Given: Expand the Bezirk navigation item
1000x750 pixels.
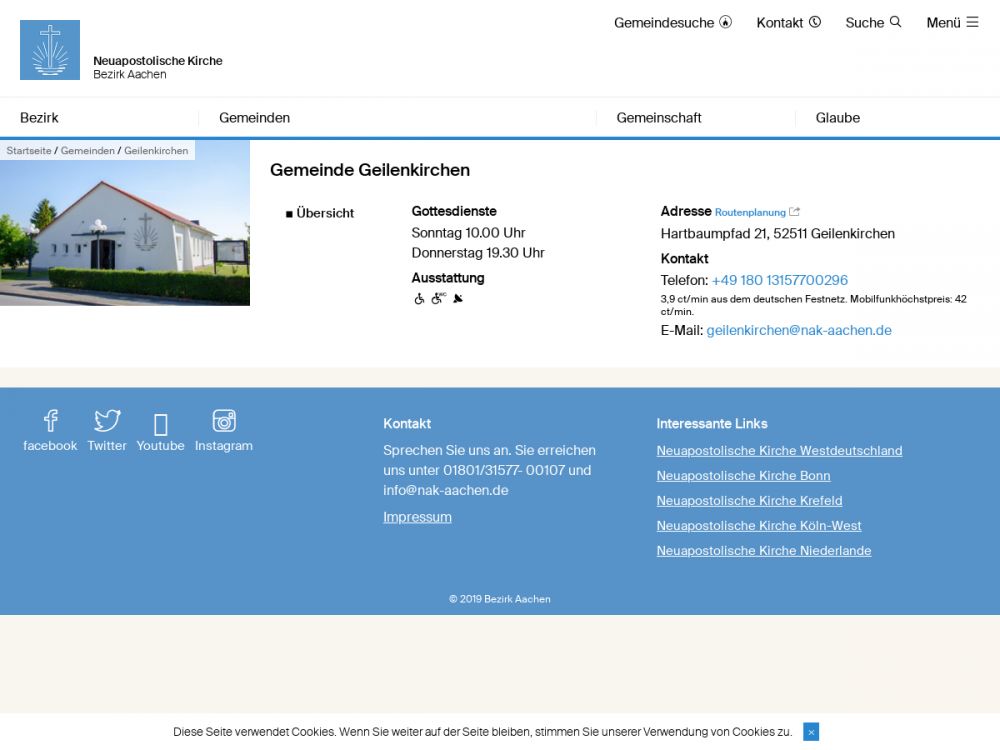Looking at the screenshot, I should (40, 118).
